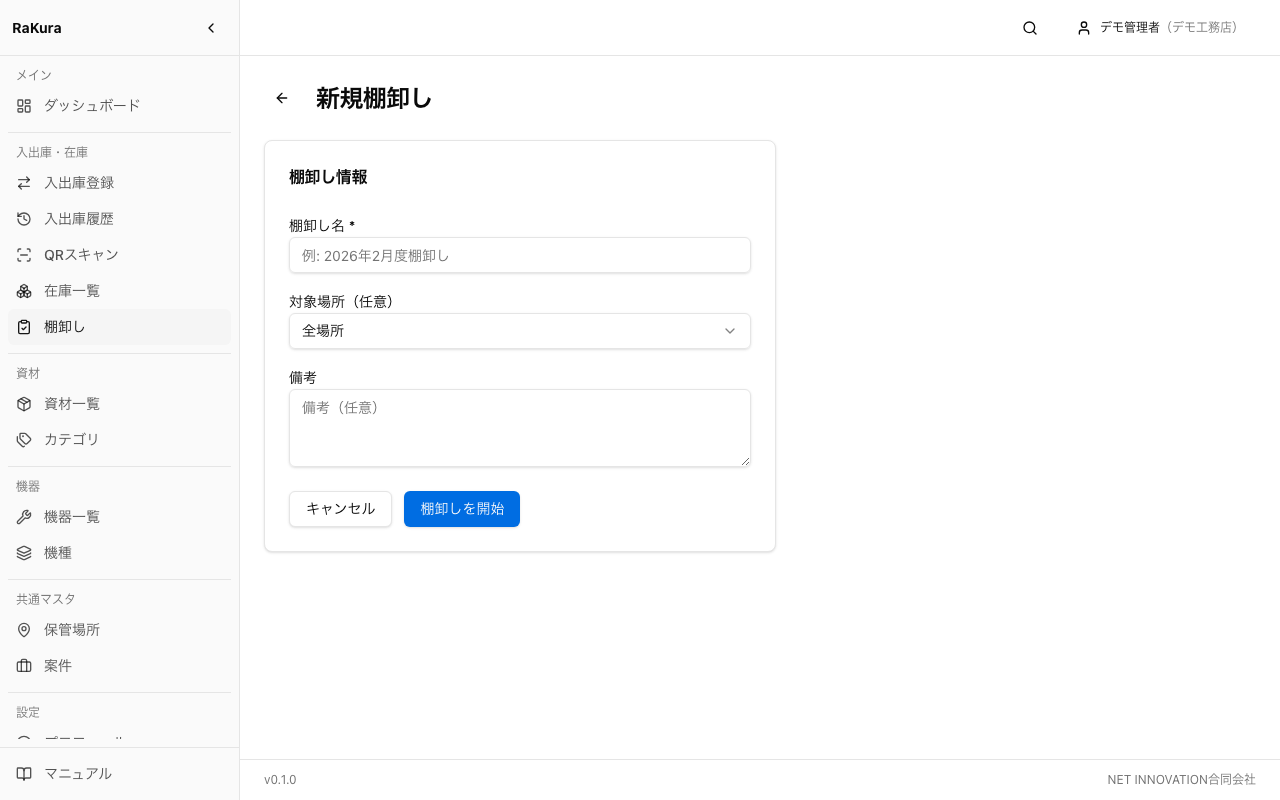Open 保管場所 in the sidebar
The height and width of the screenshot is (800, 1280).
point(120,630)
